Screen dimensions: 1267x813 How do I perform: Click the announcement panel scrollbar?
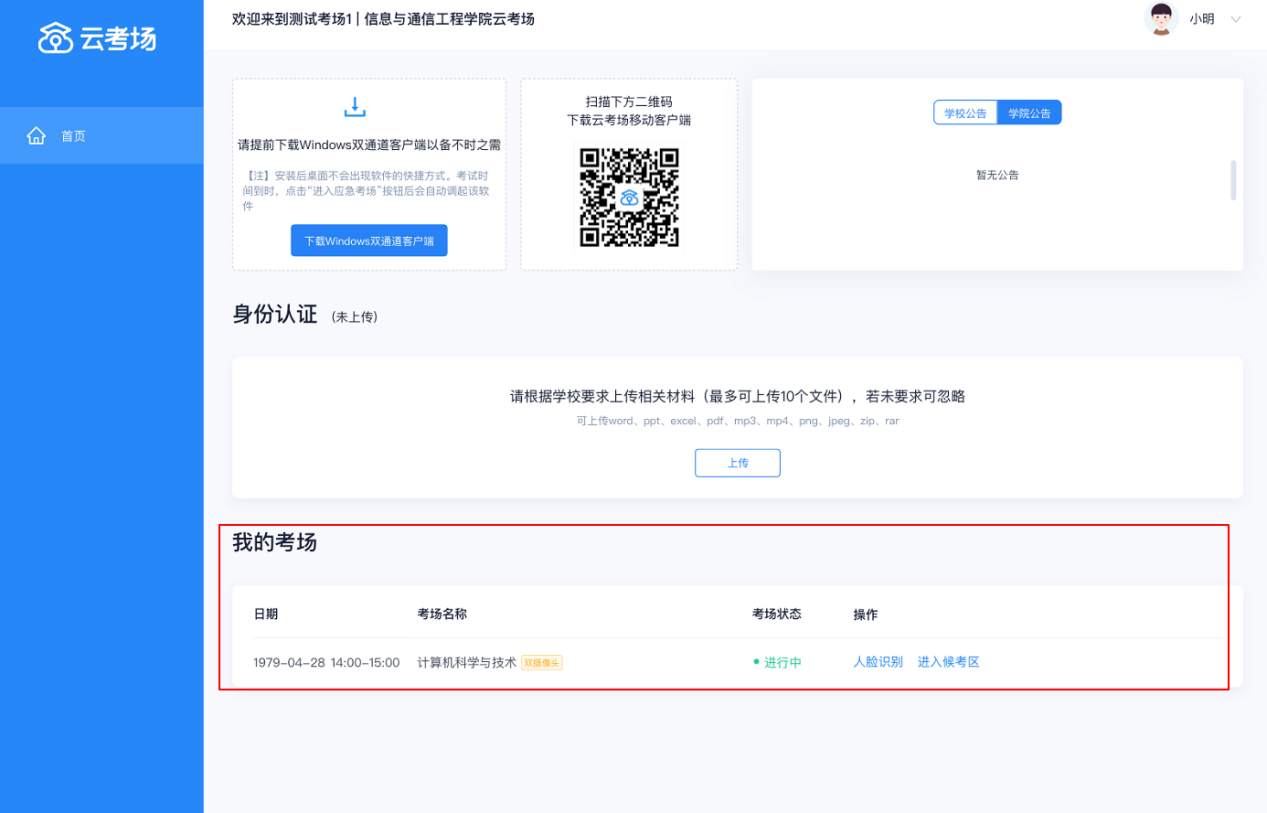pyautogui.click(x=1233, y=180)
